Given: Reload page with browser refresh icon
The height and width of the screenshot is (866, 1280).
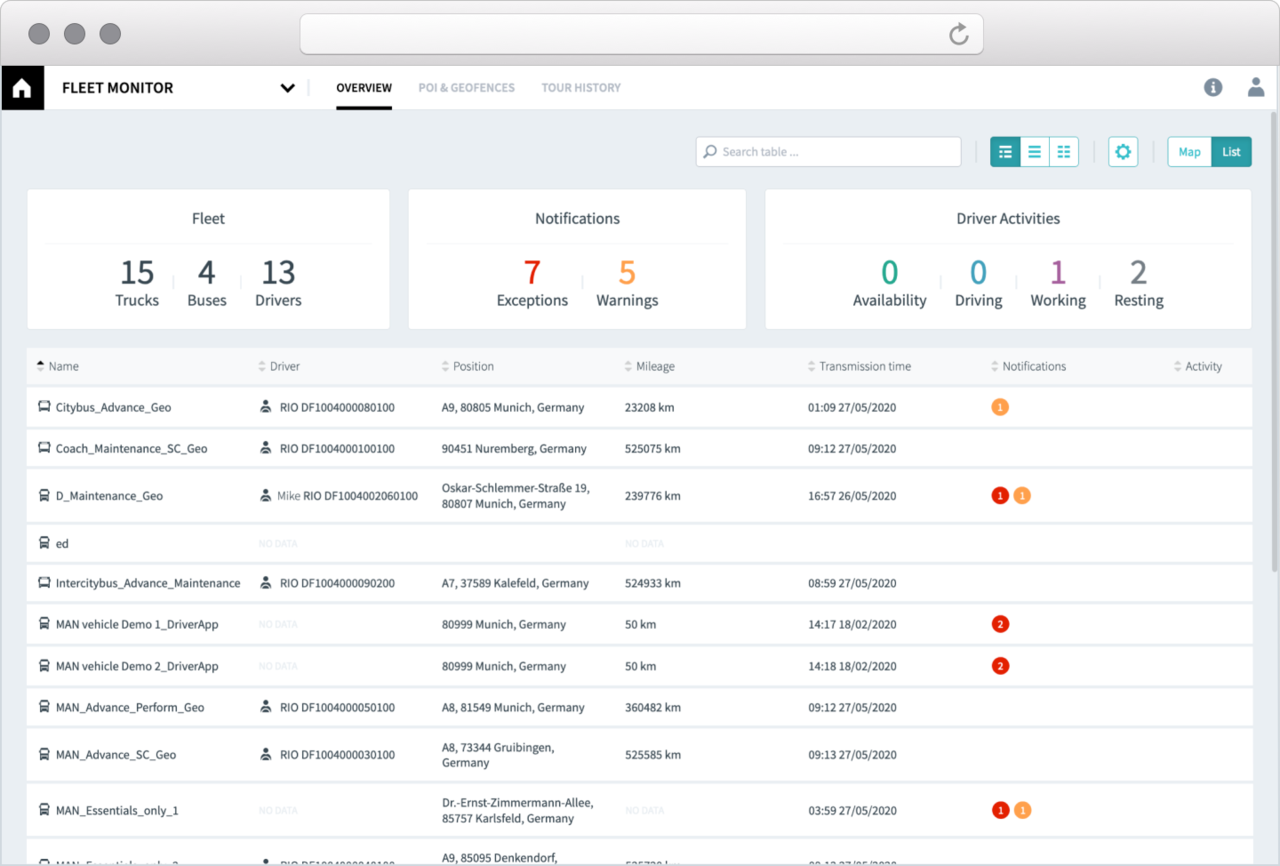Looking at the screenshot, I should [x=958, y=34].
